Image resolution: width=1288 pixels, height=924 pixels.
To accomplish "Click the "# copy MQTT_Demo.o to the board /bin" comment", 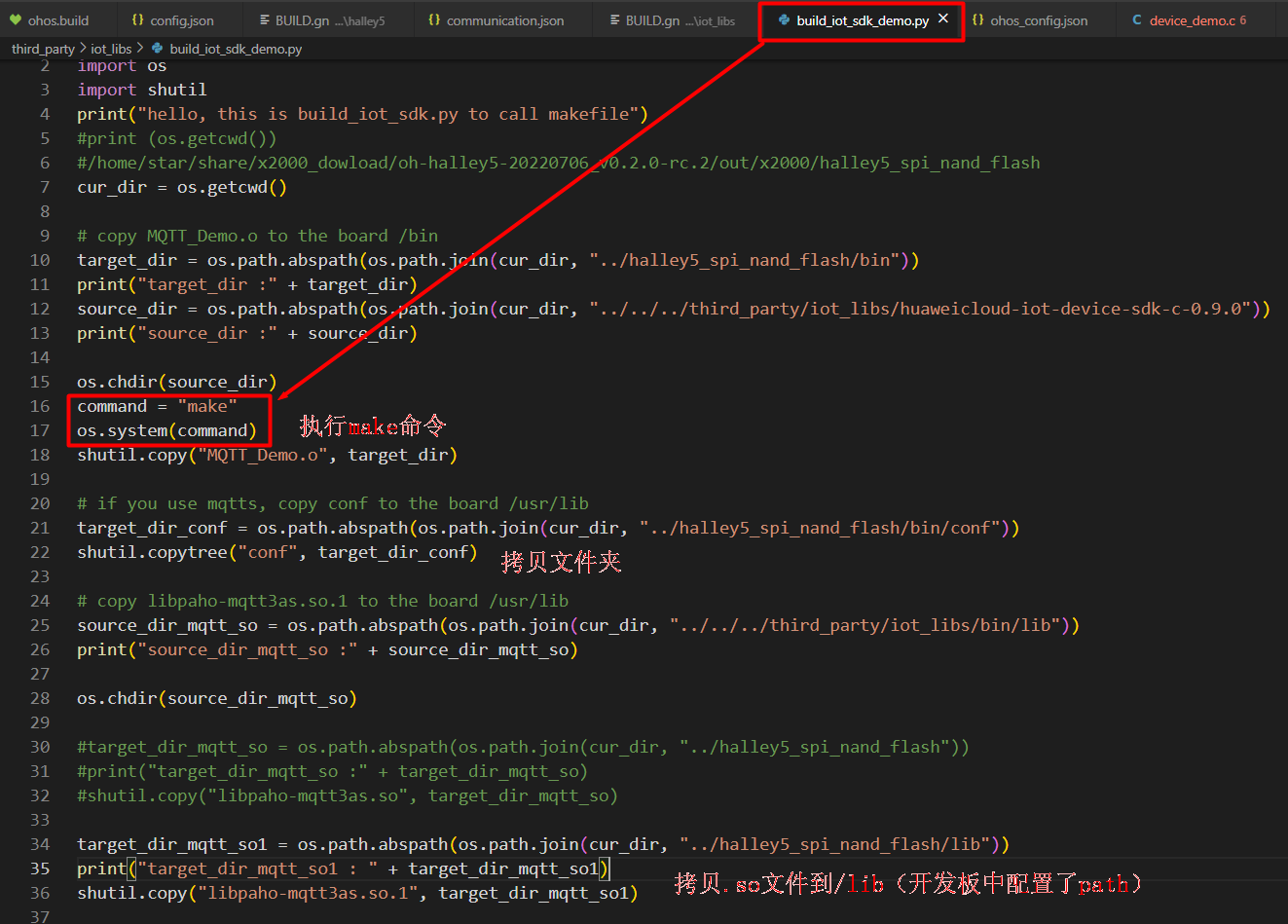I will (258, 236).
